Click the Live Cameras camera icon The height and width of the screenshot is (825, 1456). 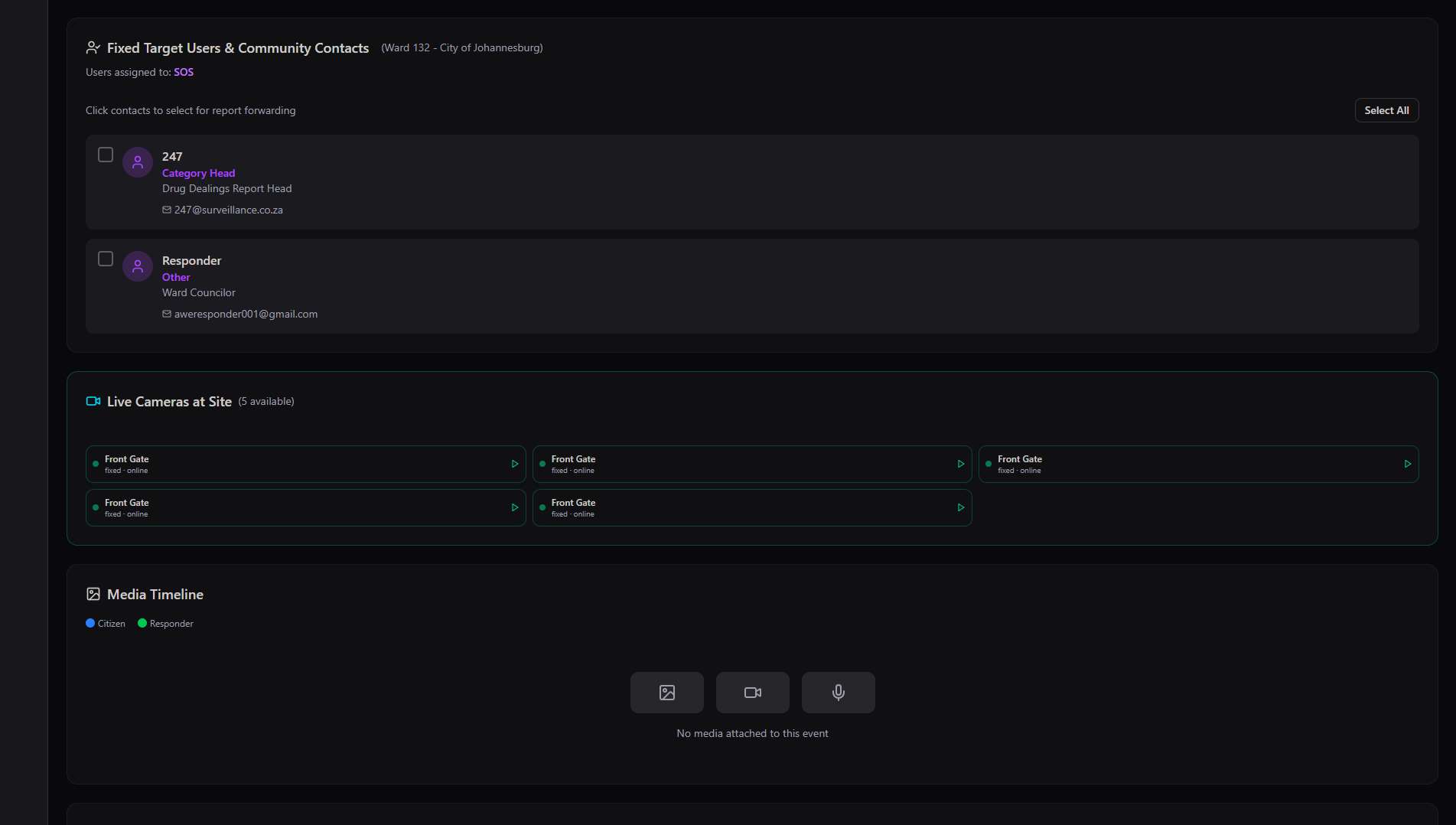(x=93, y=401)
